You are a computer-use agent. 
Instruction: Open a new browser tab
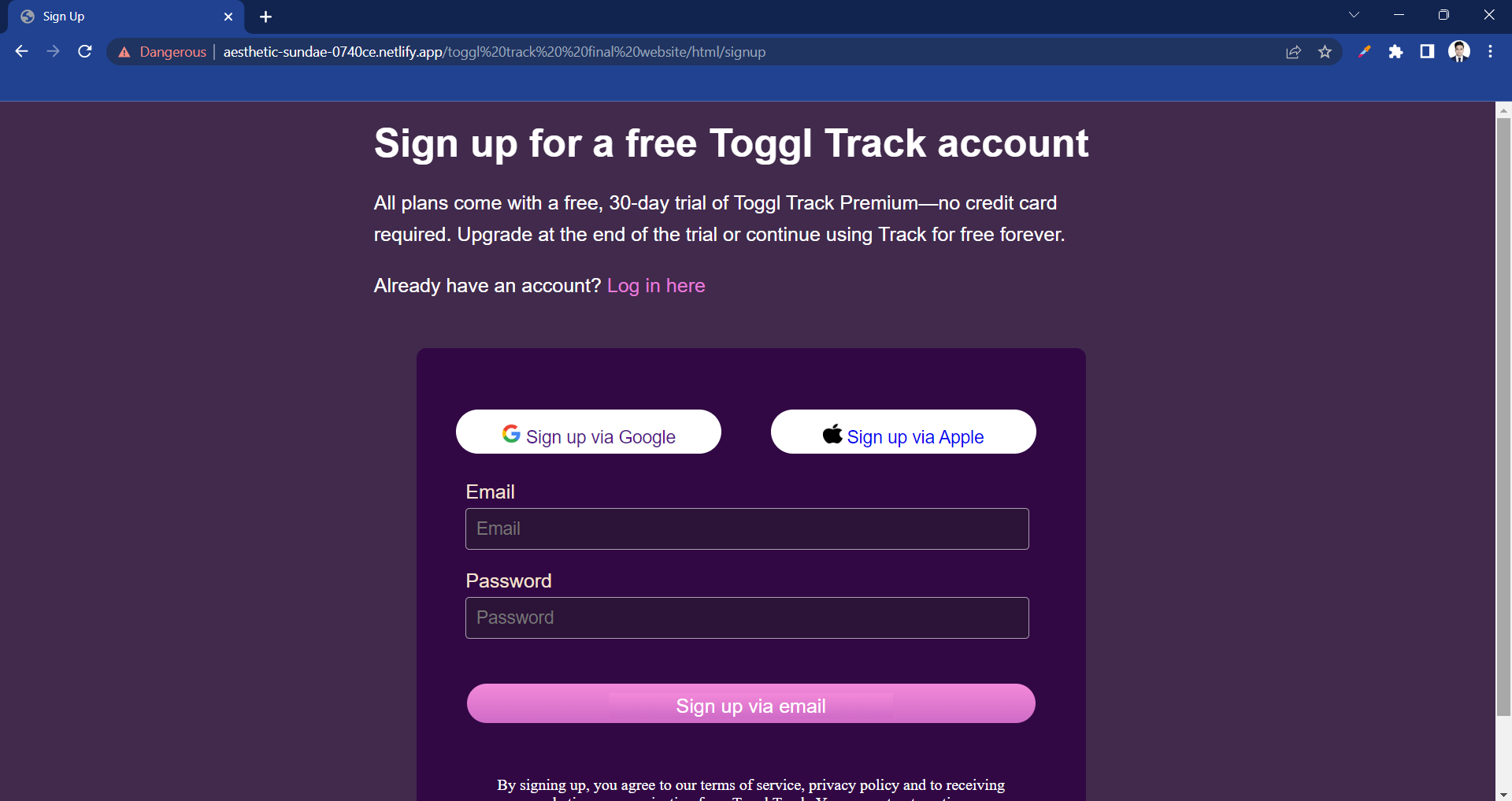[x=265, y=17]
